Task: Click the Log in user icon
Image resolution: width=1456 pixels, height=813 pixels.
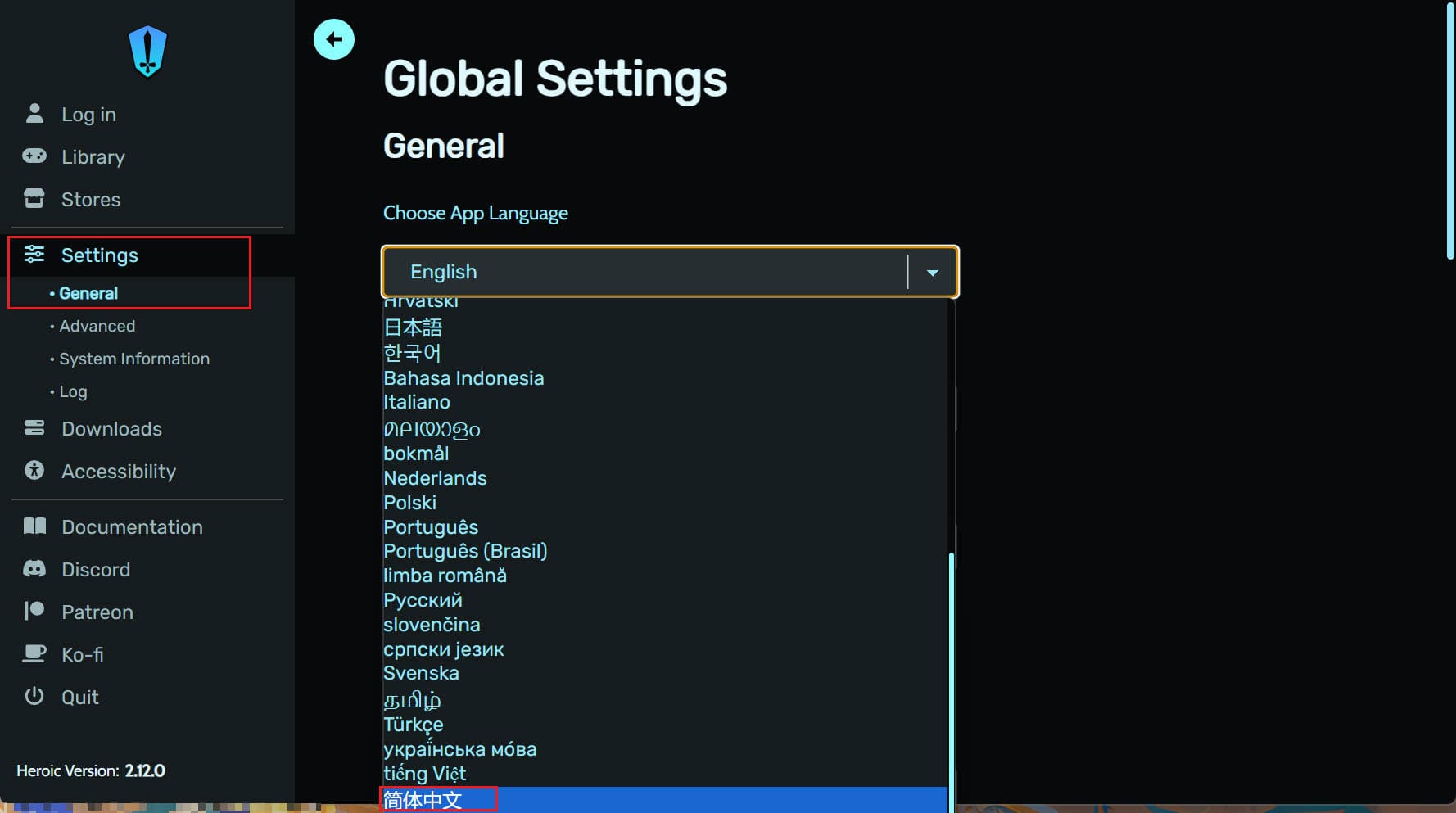Action: (34, 114)
